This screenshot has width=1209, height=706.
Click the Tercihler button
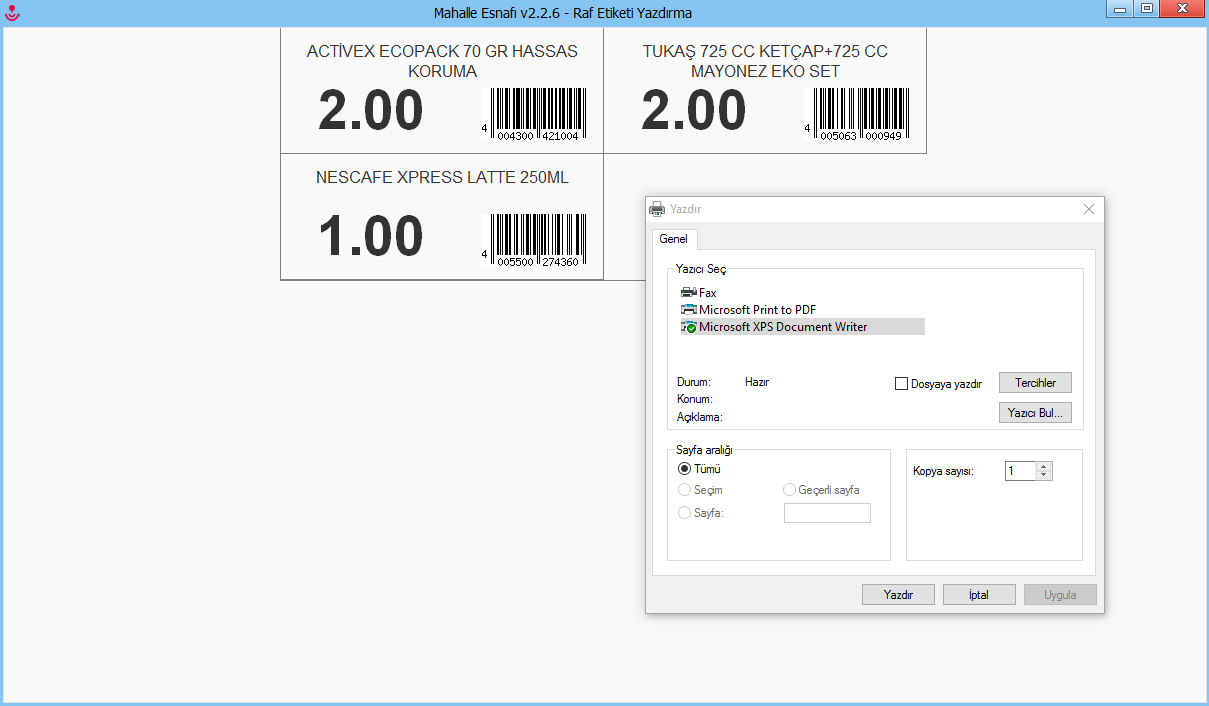(x=1035, y=383)
